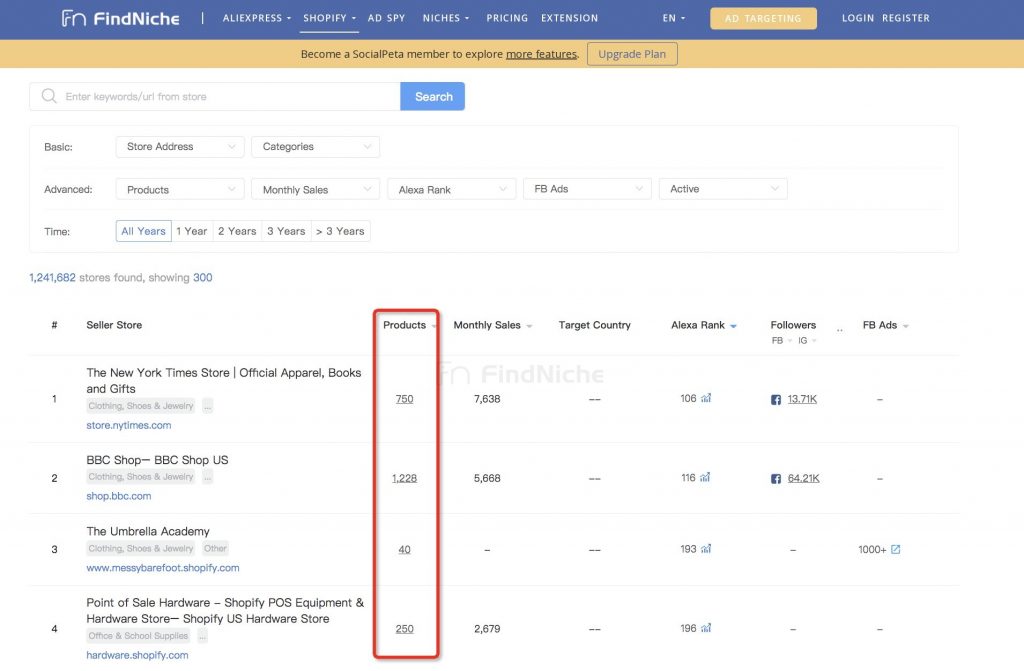Go to AD SPY page
1024x671 pixels.
tap(387, 18)
